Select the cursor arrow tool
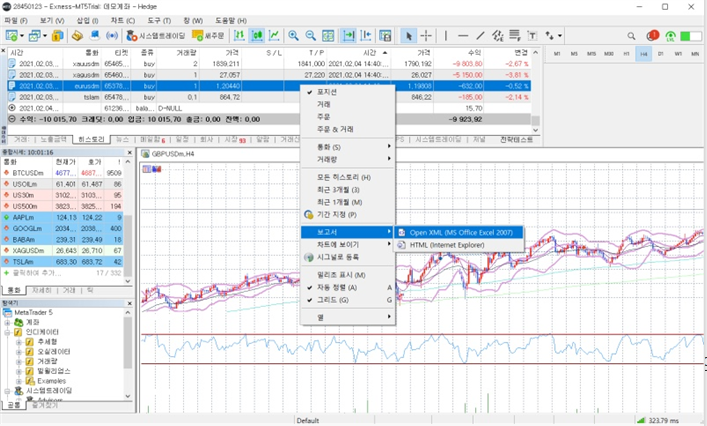The image size is (707, 426). (x=409, y=36)
